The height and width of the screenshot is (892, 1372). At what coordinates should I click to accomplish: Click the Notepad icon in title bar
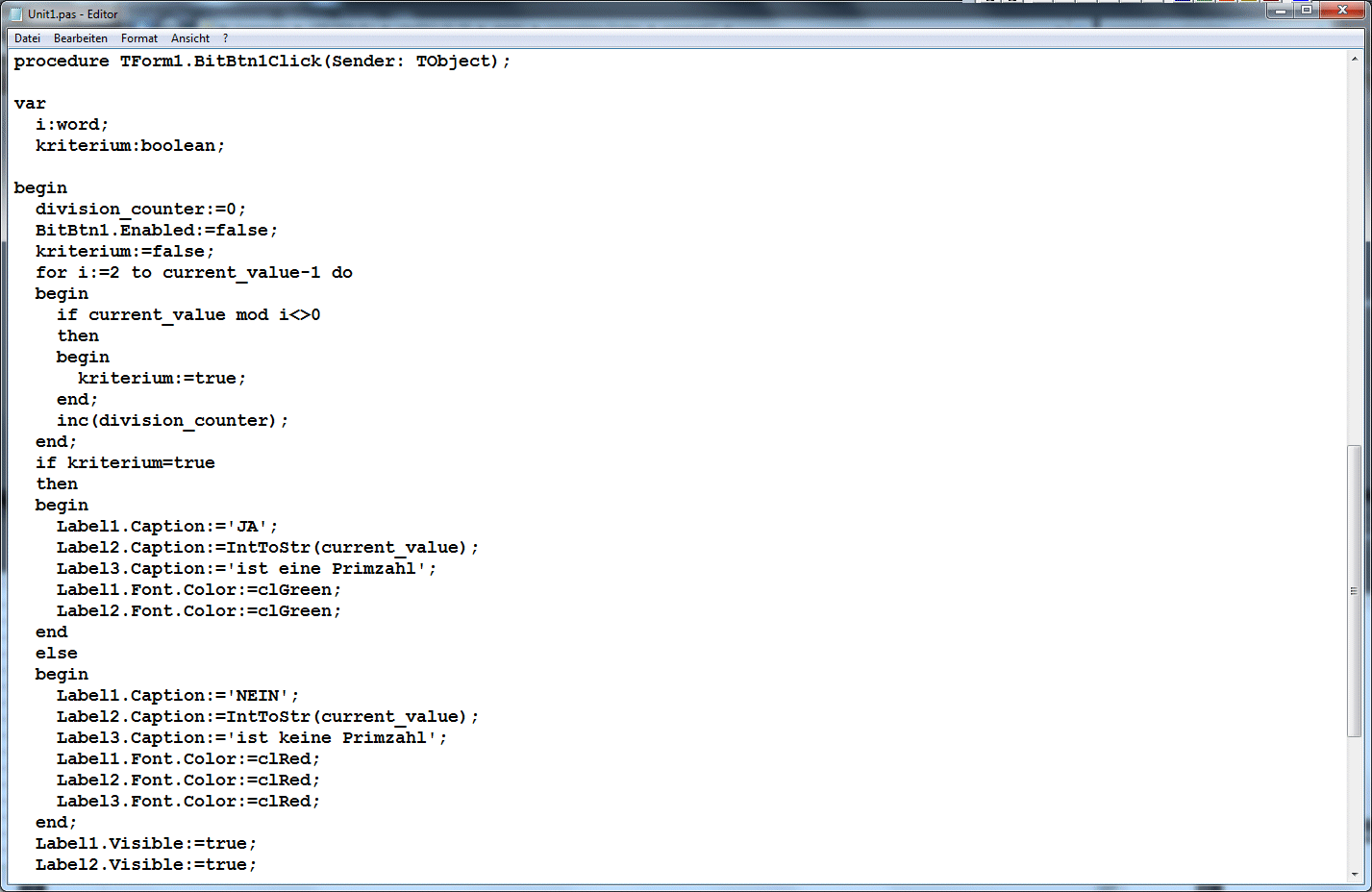click(15, 14)
